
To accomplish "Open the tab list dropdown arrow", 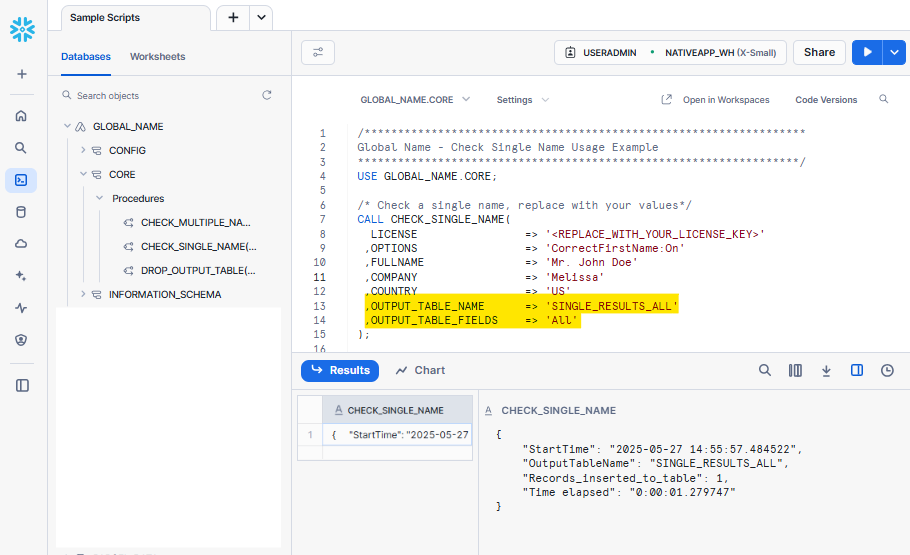I will pos(261,17).
